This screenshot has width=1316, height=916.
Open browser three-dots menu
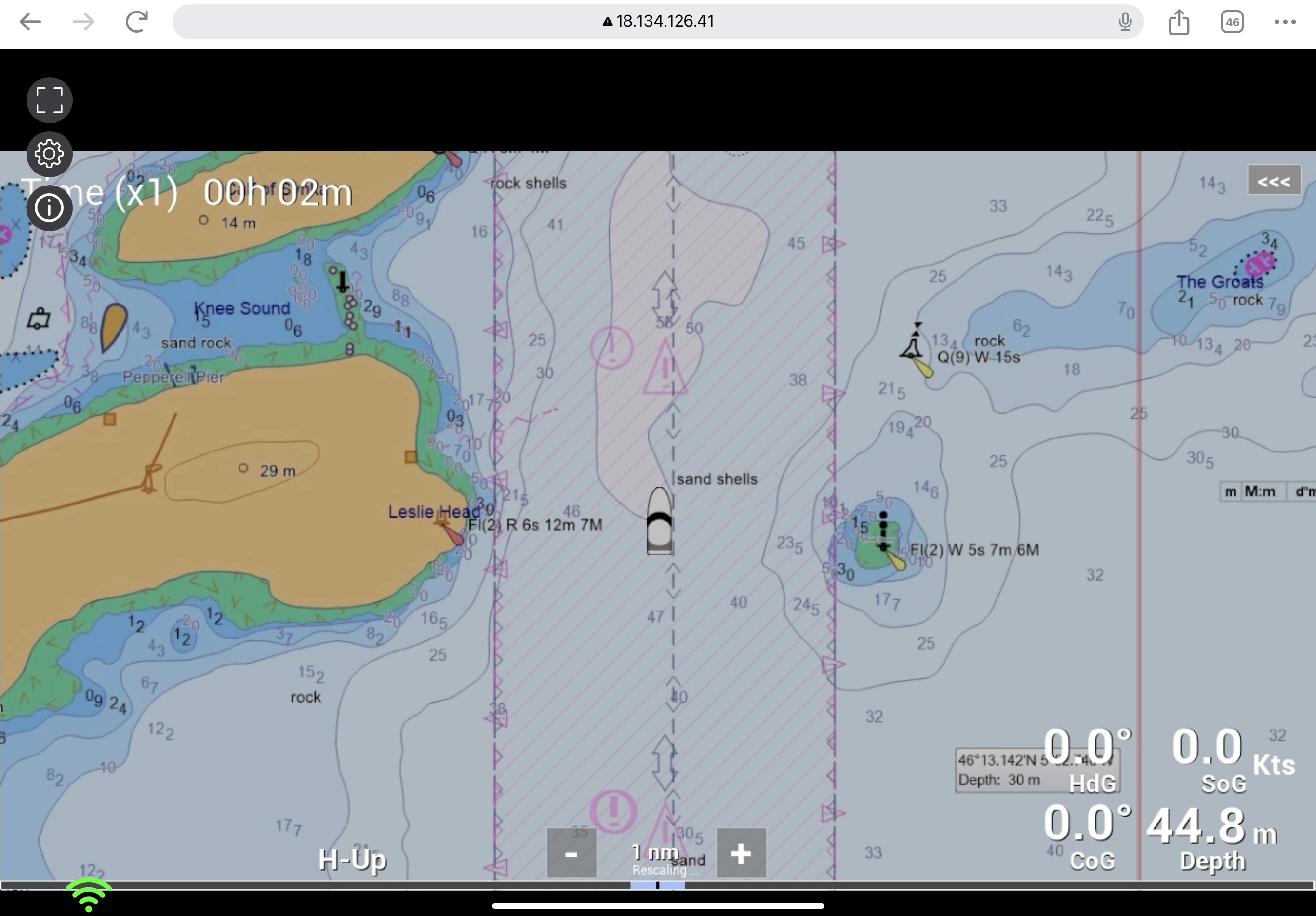(1285, 22)
